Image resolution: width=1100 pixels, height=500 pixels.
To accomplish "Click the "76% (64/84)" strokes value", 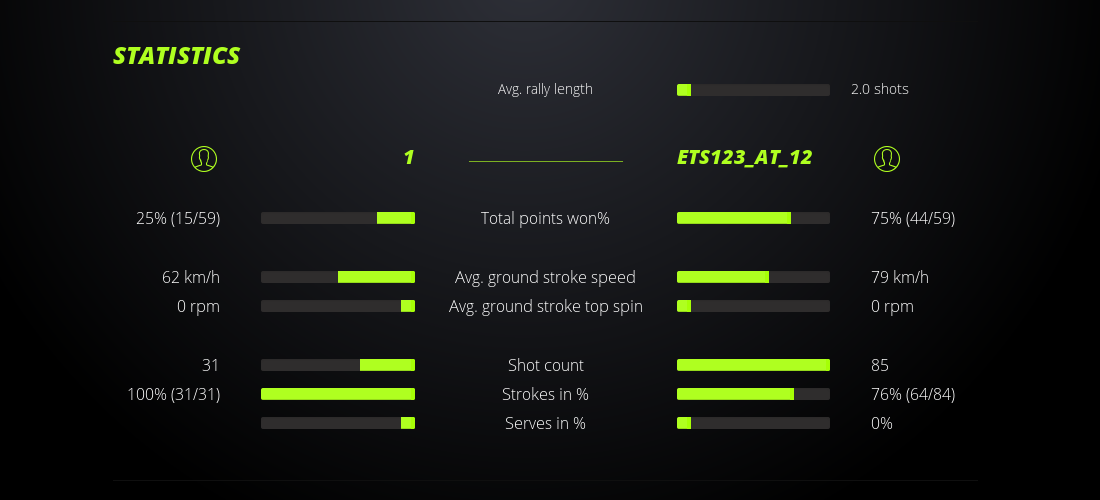I will click(x=913, y=394).
